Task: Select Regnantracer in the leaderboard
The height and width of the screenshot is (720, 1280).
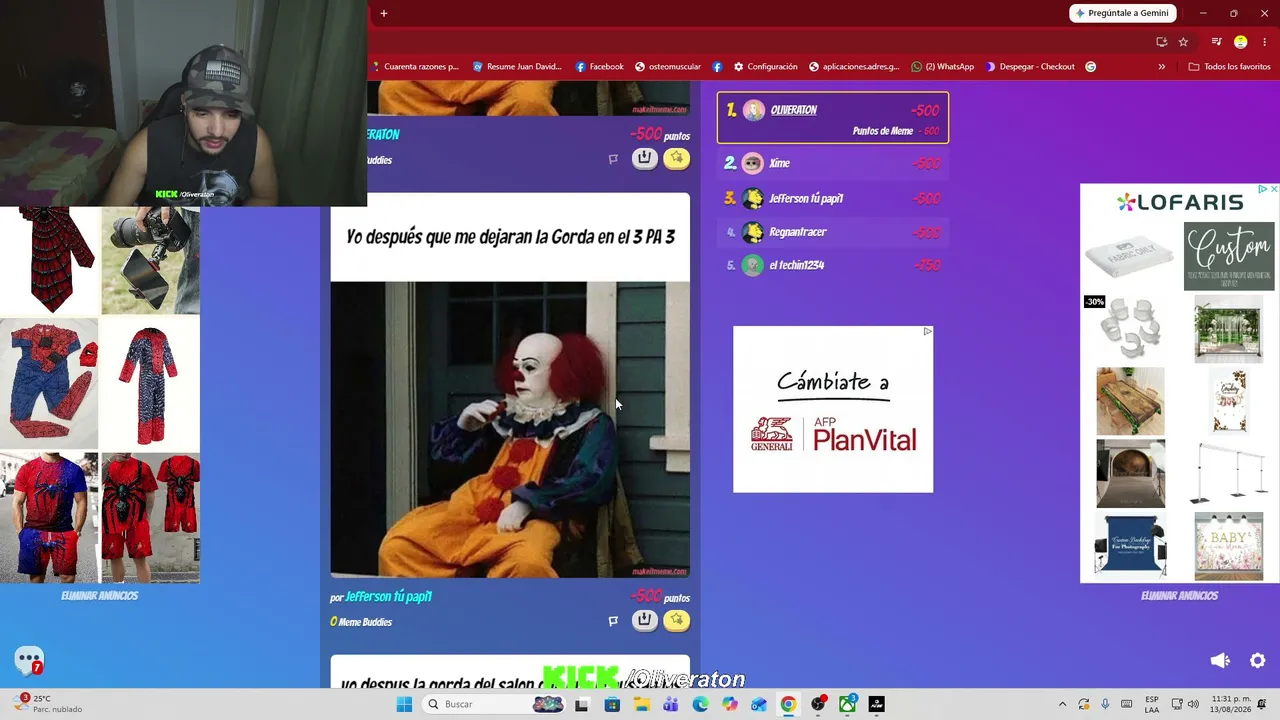Action: pyautogui.click(x=833, y=232)
